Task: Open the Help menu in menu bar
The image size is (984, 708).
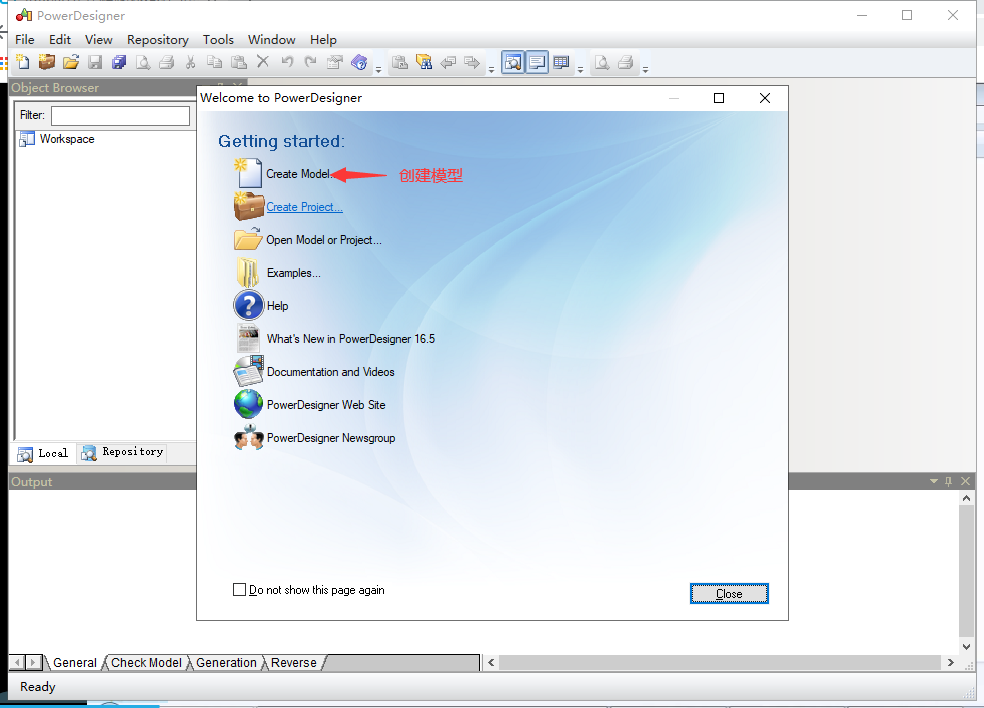Action: click(323, 40)
